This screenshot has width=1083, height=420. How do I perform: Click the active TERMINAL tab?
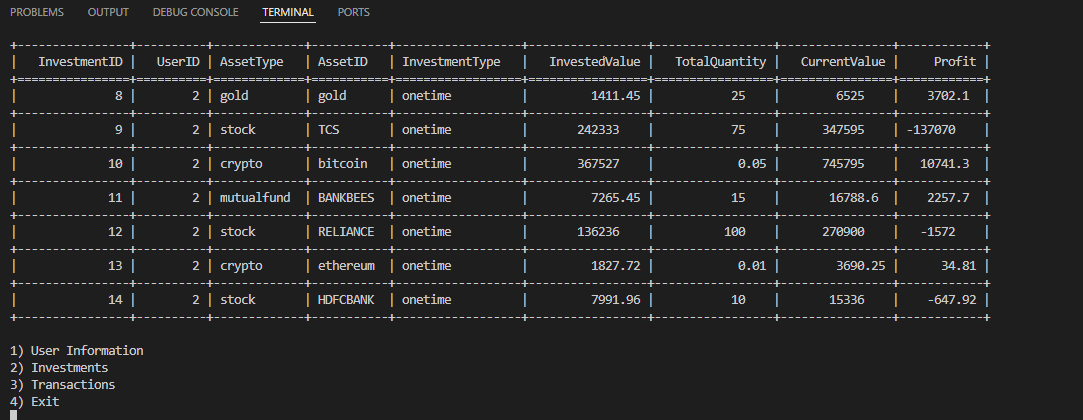pyautogui.click(x=288, y=12)
